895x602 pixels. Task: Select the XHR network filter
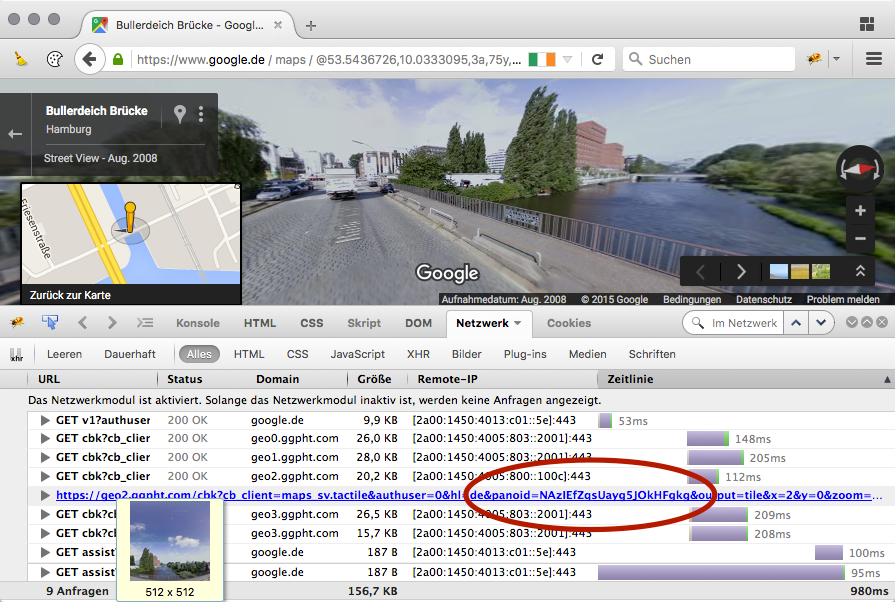click(418, 354)
